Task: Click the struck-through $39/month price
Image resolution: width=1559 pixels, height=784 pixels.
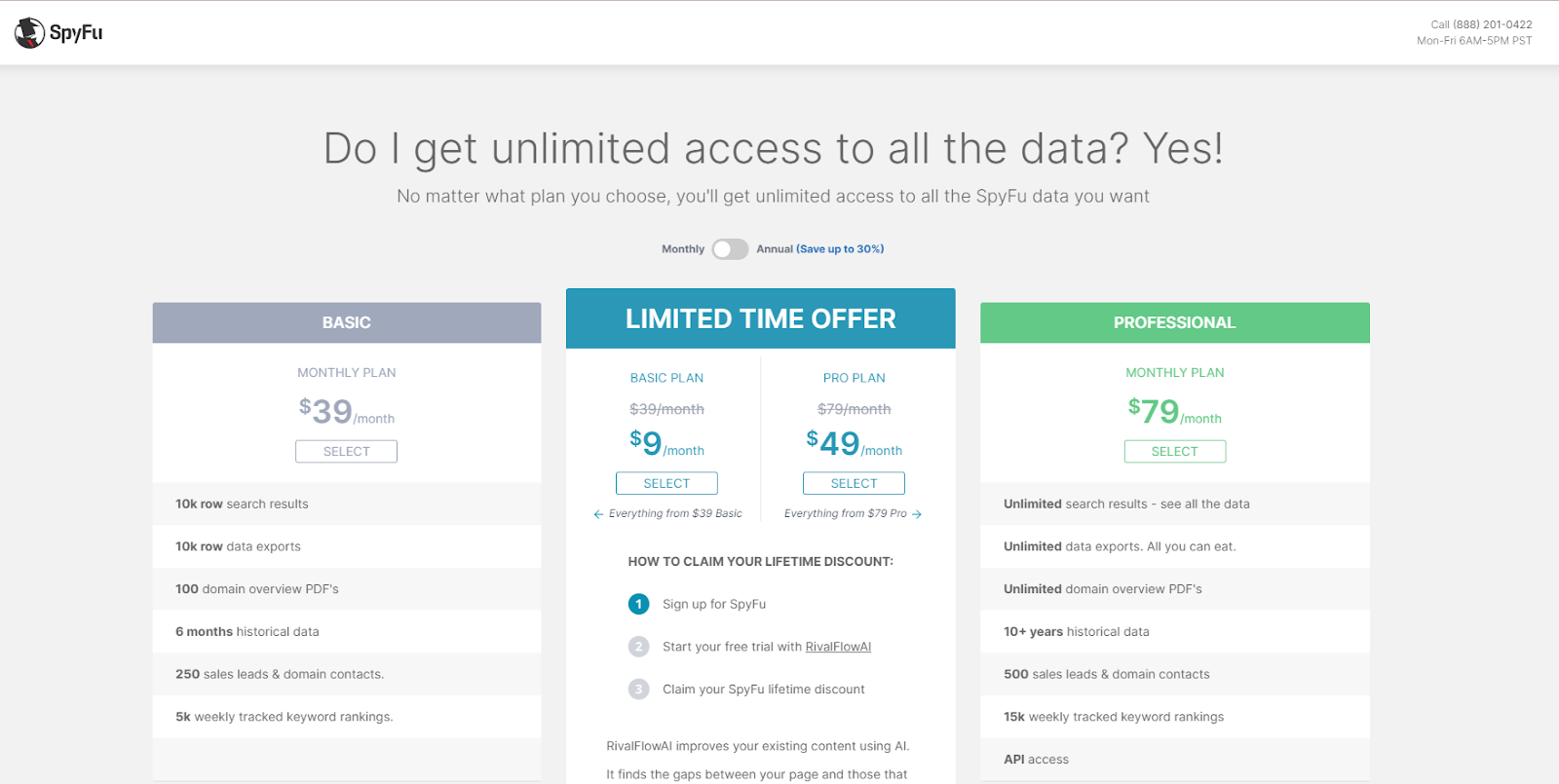Action: (666, 409)
